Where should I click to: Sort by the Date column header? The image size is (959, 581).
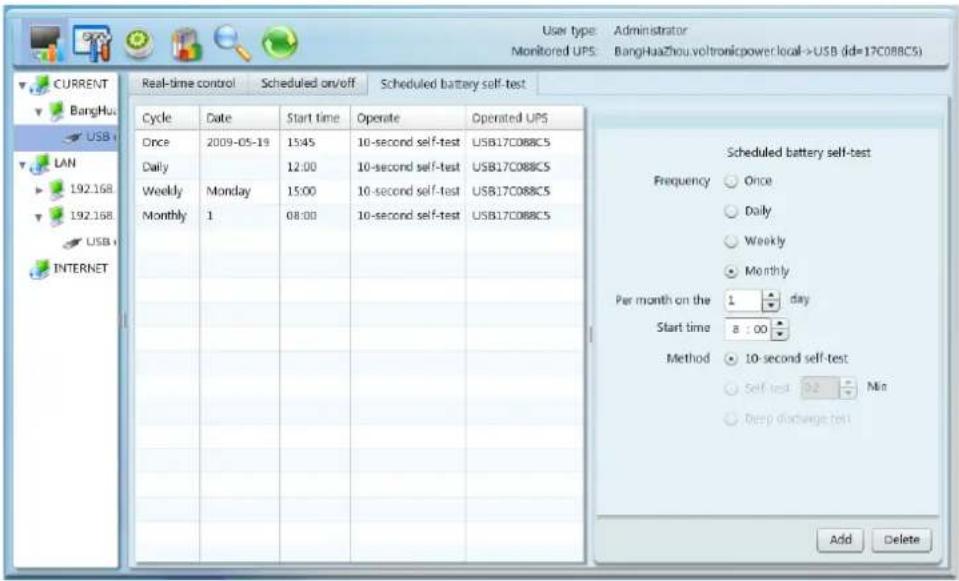(240, 119)
